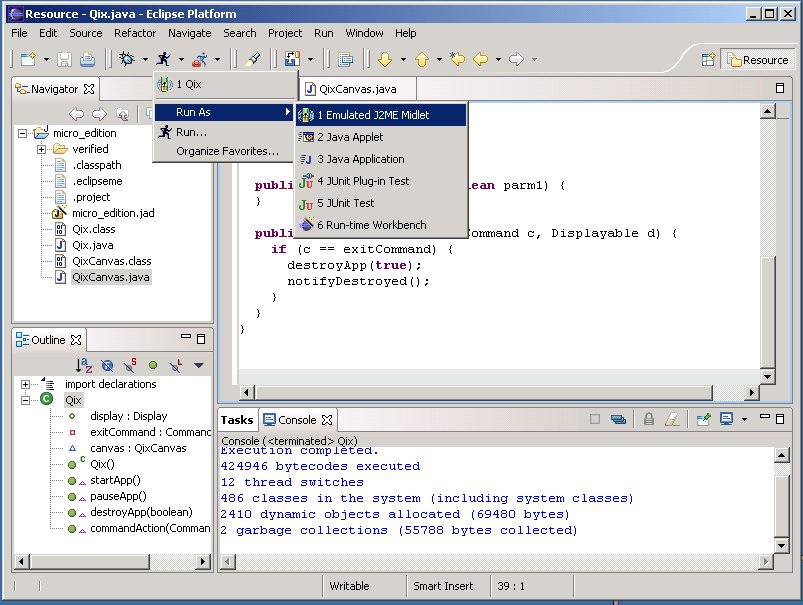803x605 pixels.
Task: Open the Display Selected Console dropdown arrow
Action: click(745, 420)
